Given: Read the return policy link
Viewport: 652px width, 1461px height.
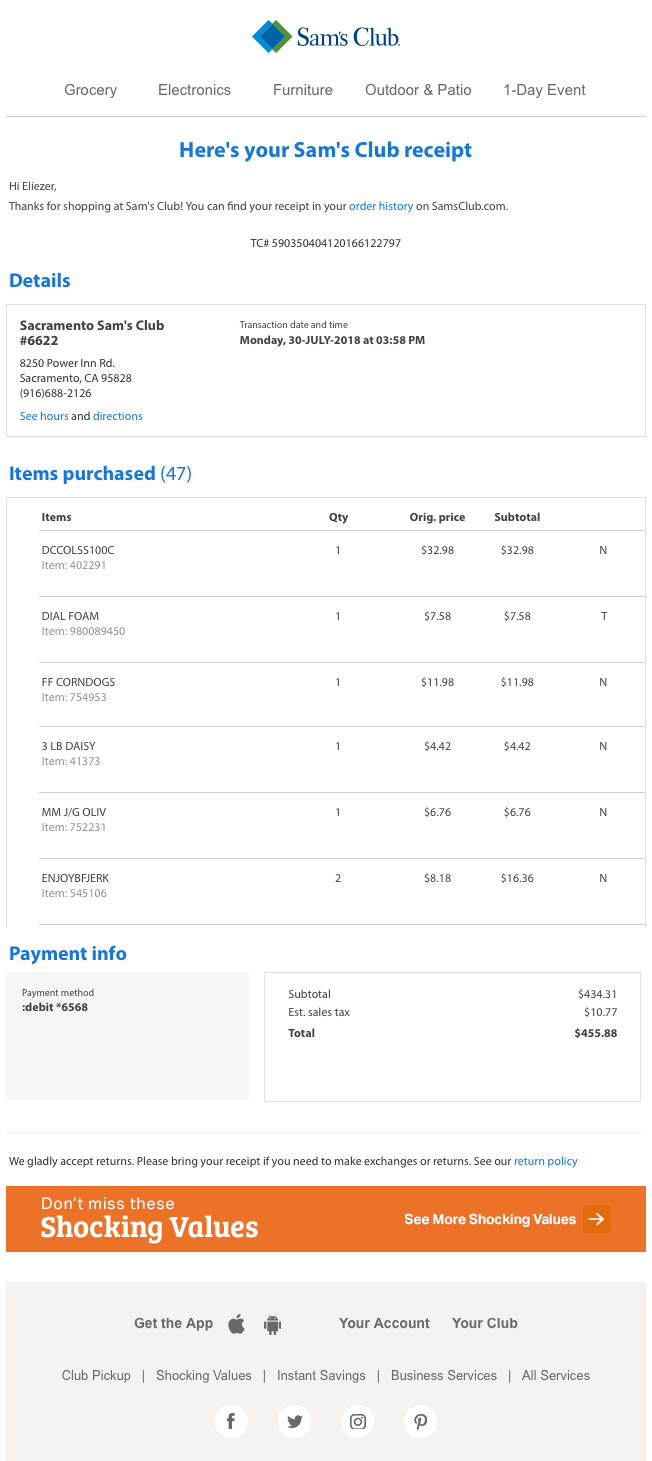Looking at the screenshot, I should click(546, 1161).
